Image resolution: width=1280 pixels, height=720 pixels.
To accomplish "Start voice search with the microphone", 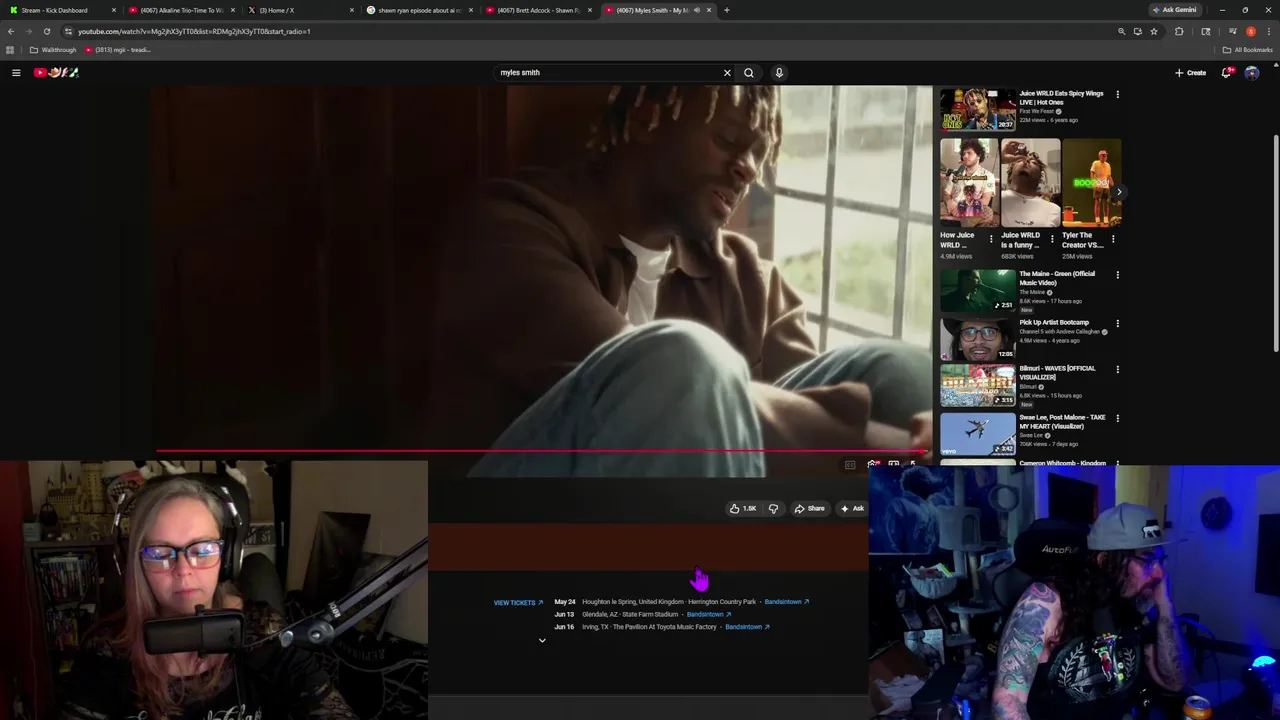I will coord(779,72).
